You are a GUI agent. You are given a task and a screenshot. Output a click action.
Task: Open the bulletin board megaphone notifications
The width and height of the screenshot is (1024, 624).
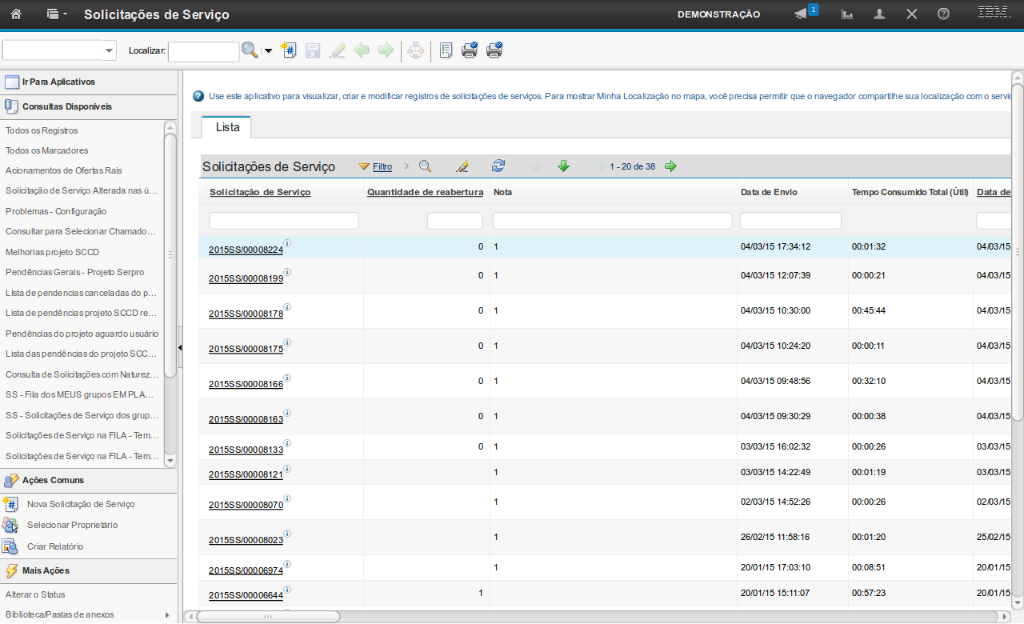click(x=801, y=14)
